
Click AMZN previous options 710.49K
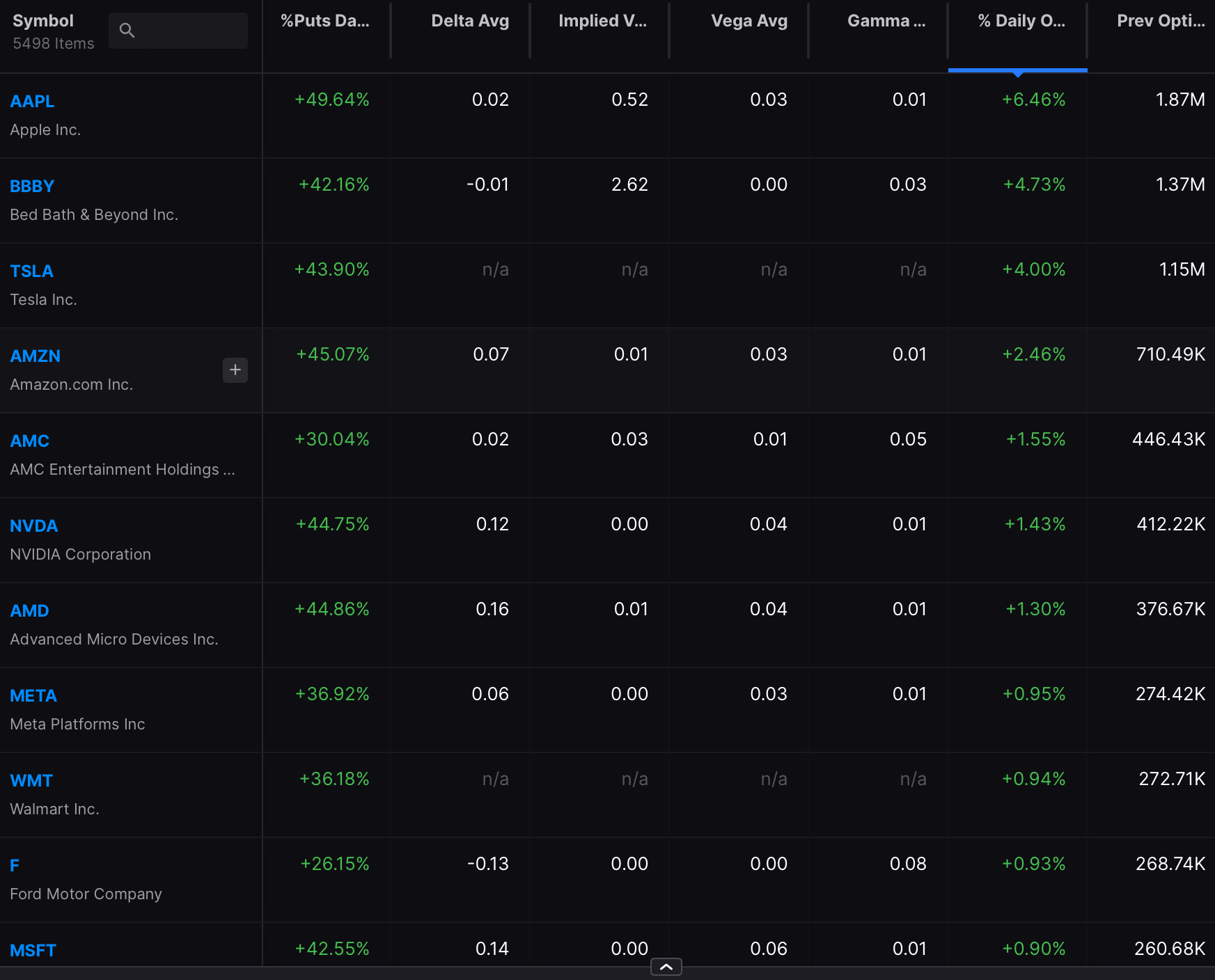[1170, 354]
